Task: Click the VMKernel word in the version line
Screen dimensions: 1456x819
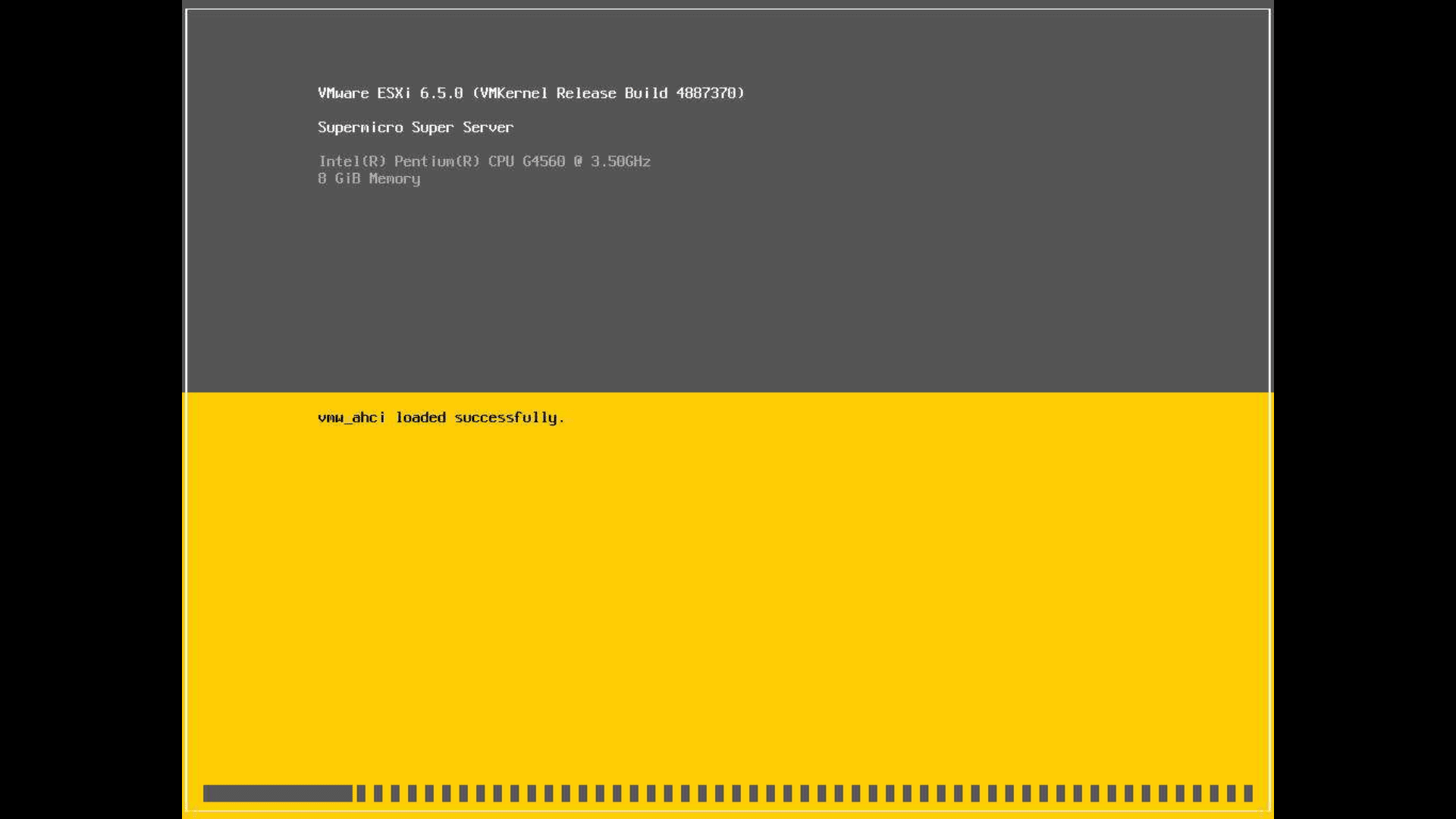Action: [x=513, y=93]
